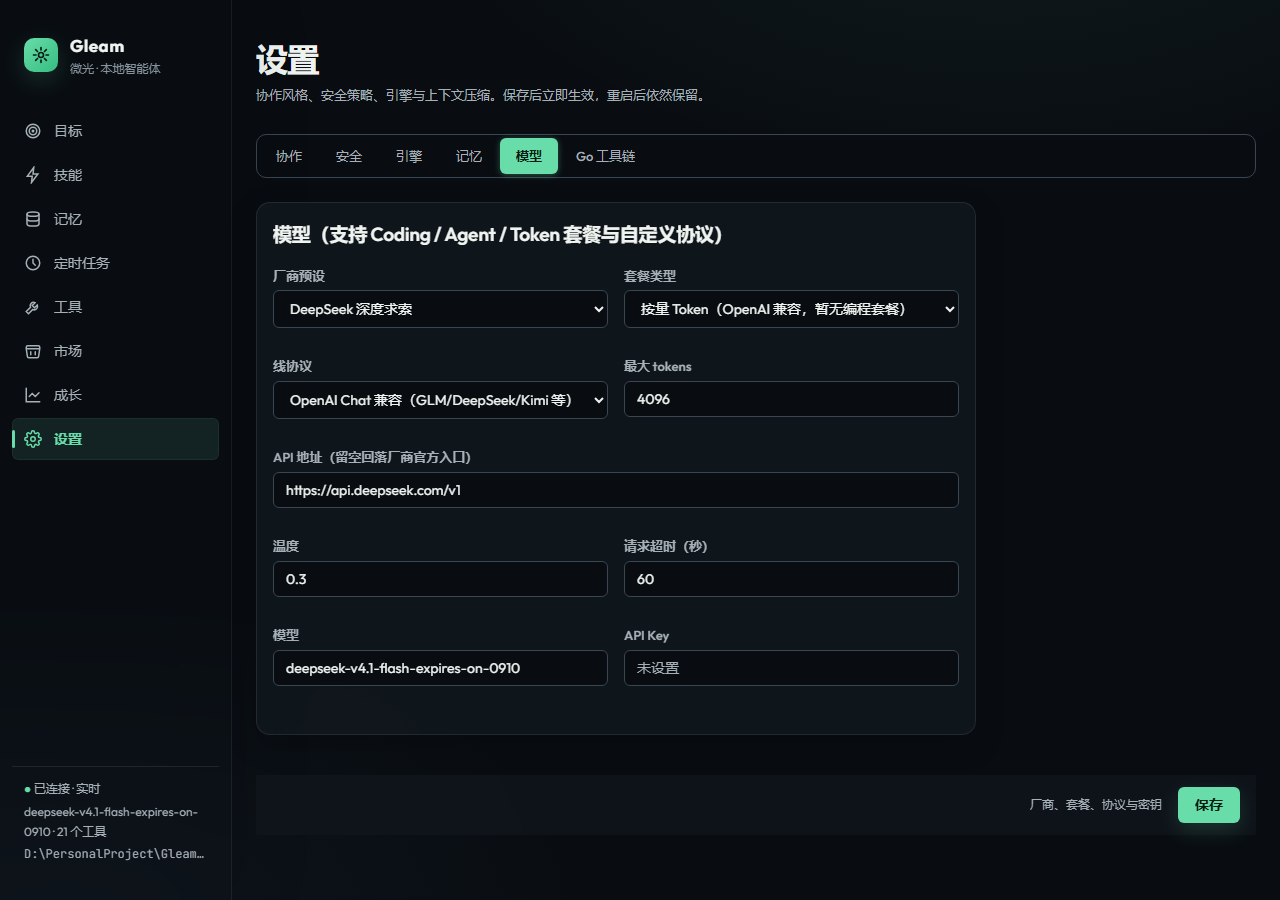This screenshot has height=900, width=1280.
Task: Click the 保存 save button
Action: (x=1209, y=805)
